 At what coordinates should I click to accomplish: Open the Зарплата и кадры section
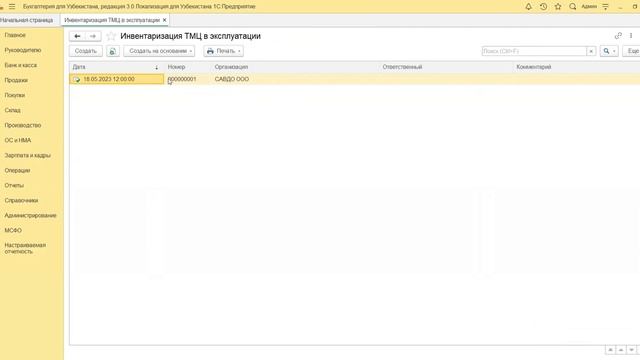tap(28, 156)
